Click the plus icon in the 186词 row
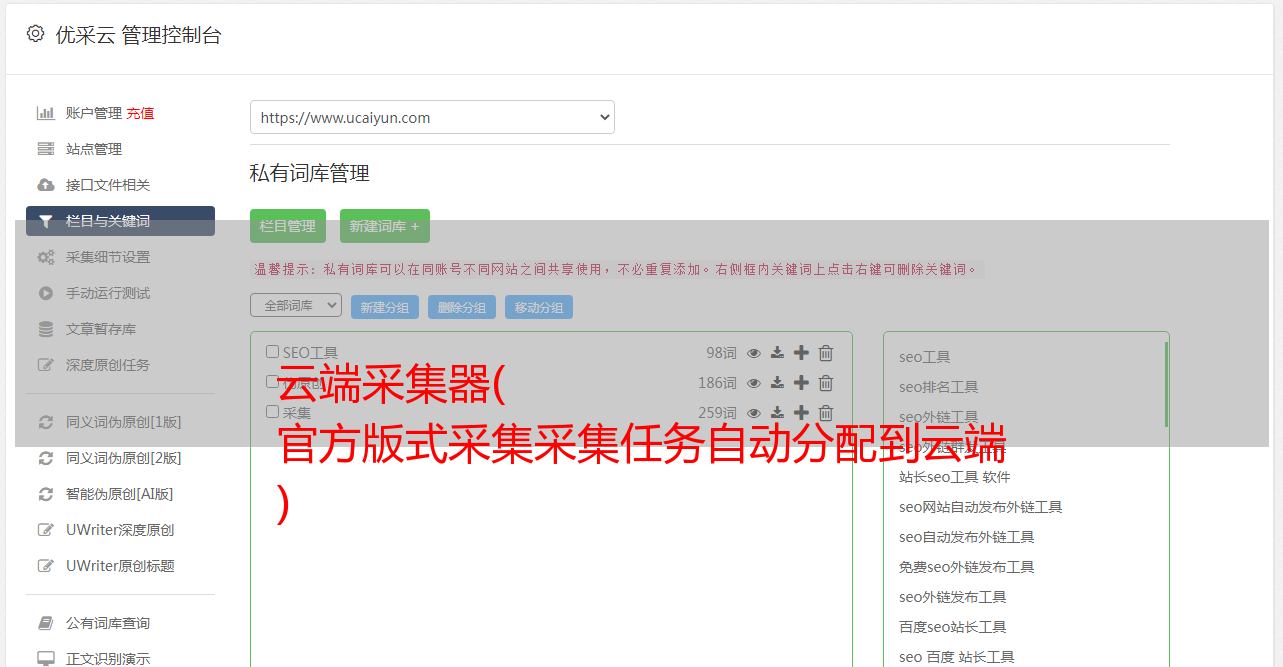The width and height of the screenshot is (1283, 667). [x=801, y=383]
